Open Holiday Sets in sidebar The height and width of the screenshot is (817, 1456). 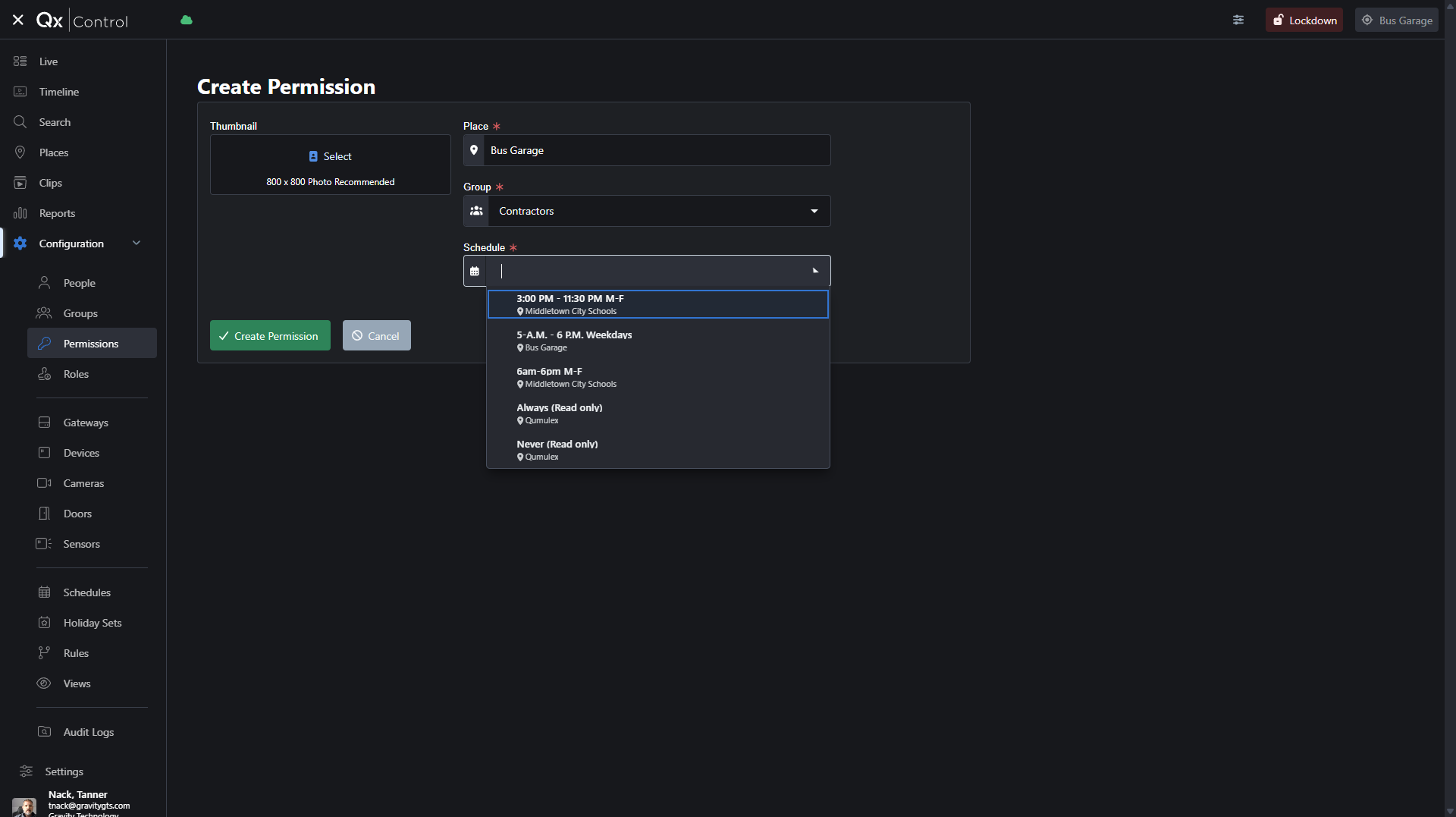(92, 623)
